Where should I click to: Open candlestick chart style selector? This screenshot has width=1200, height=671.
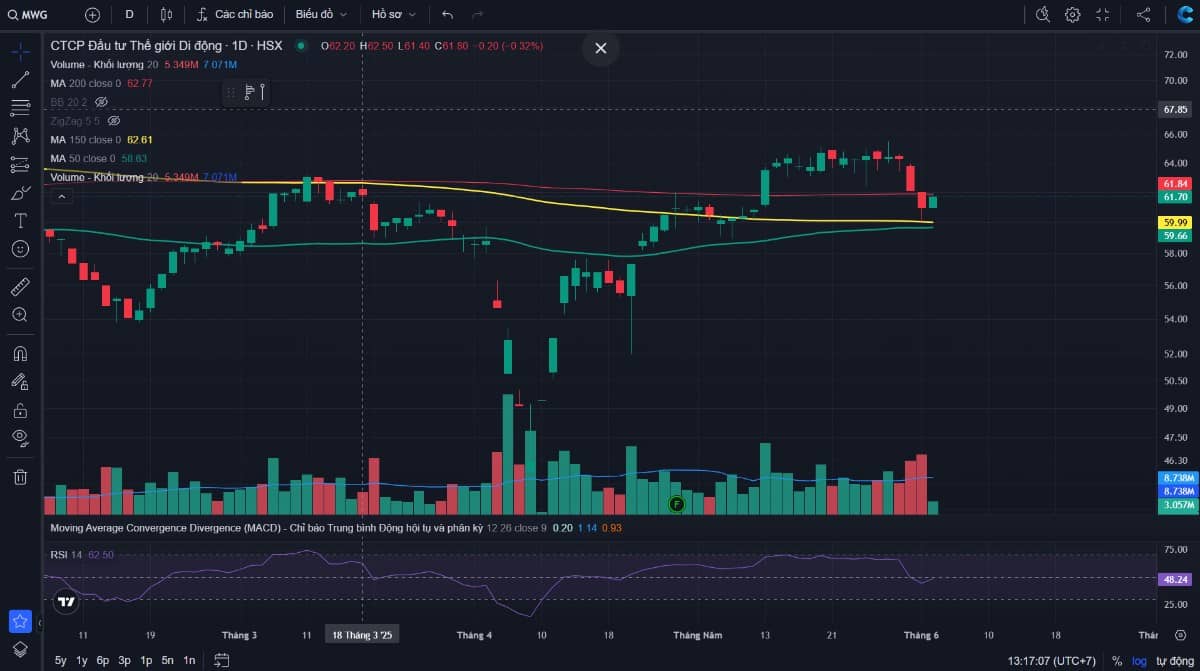tap(166, 14)
